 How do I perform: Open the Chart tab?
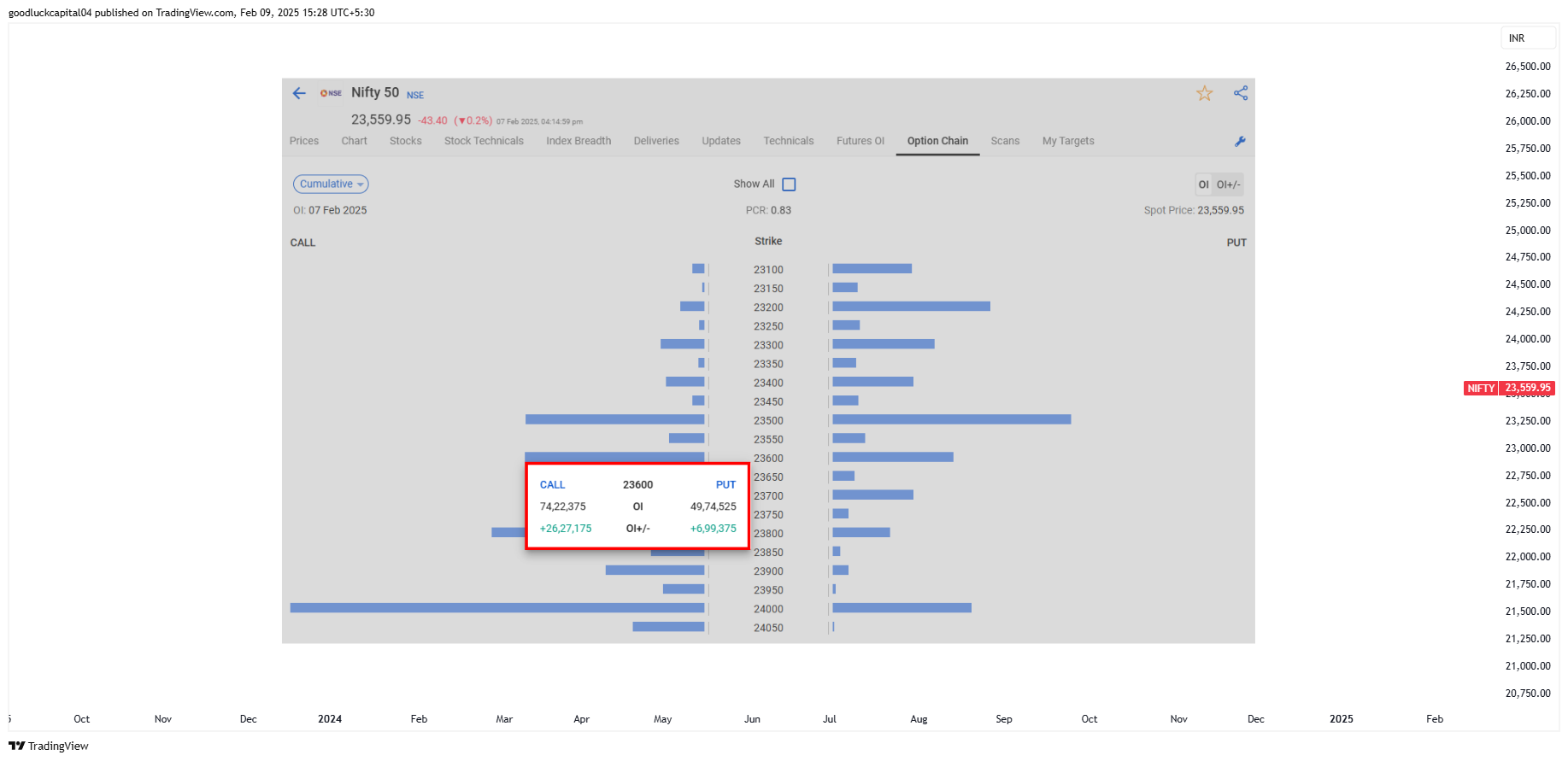pos(354,141)
